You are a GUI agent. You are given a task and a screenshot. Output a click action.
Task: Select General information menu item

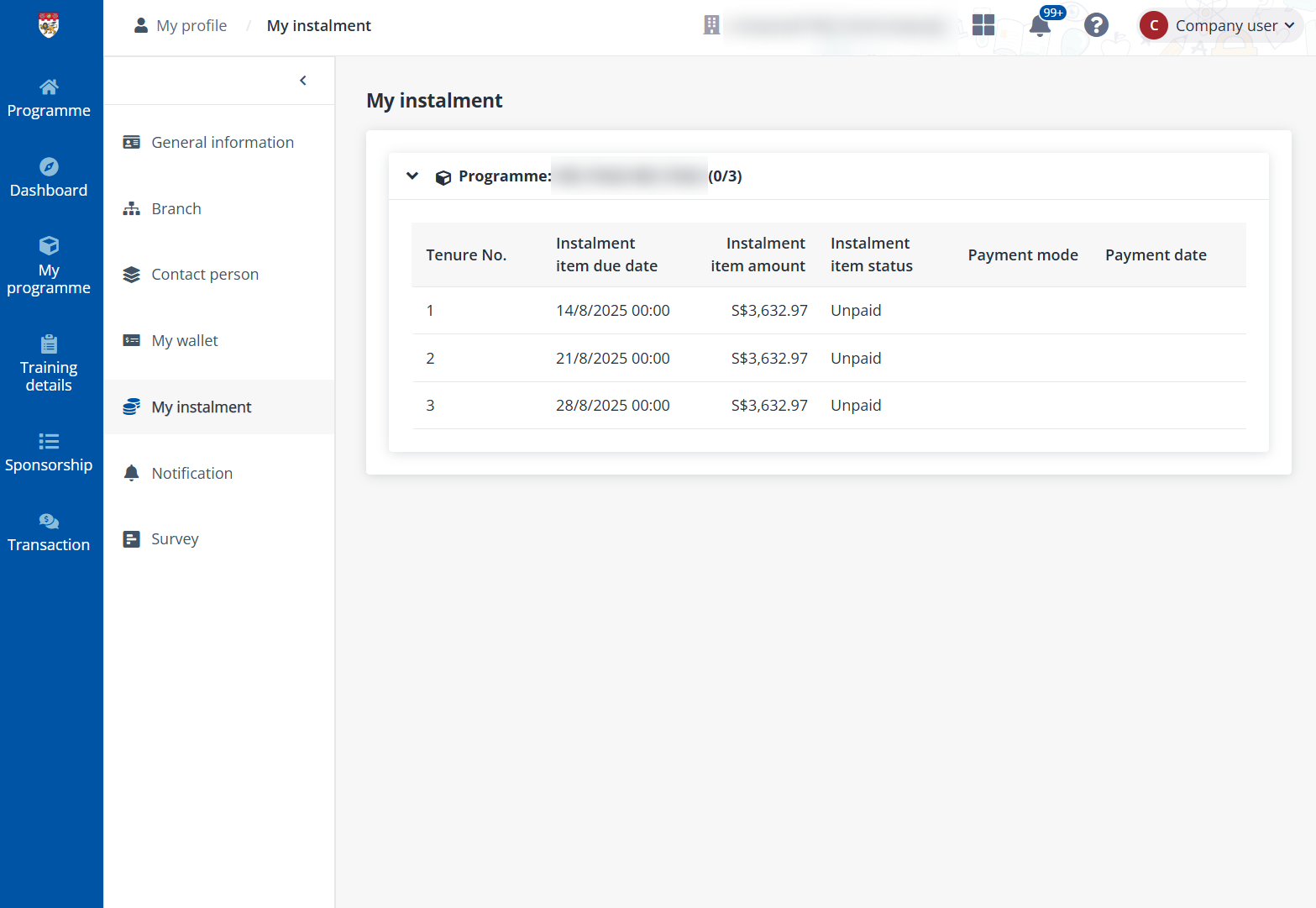pyautogui.click(x=222, y=143)
